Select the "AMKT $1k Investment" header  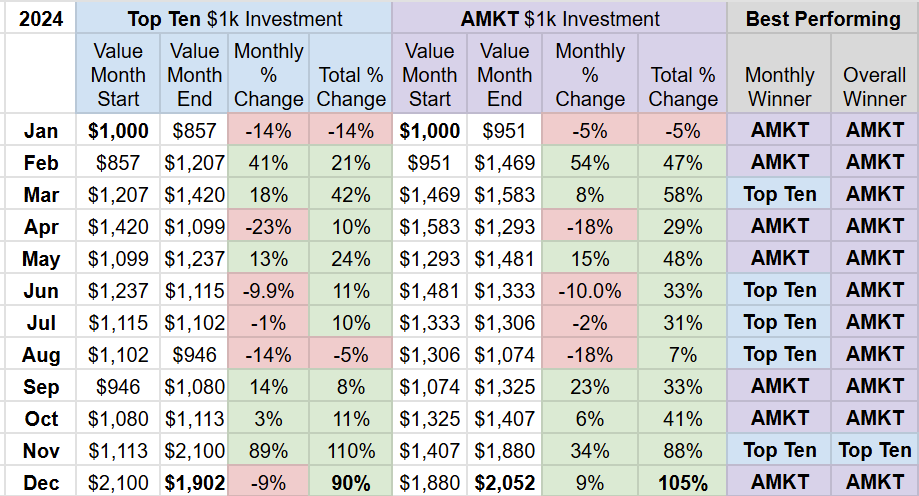pos(559,19)
